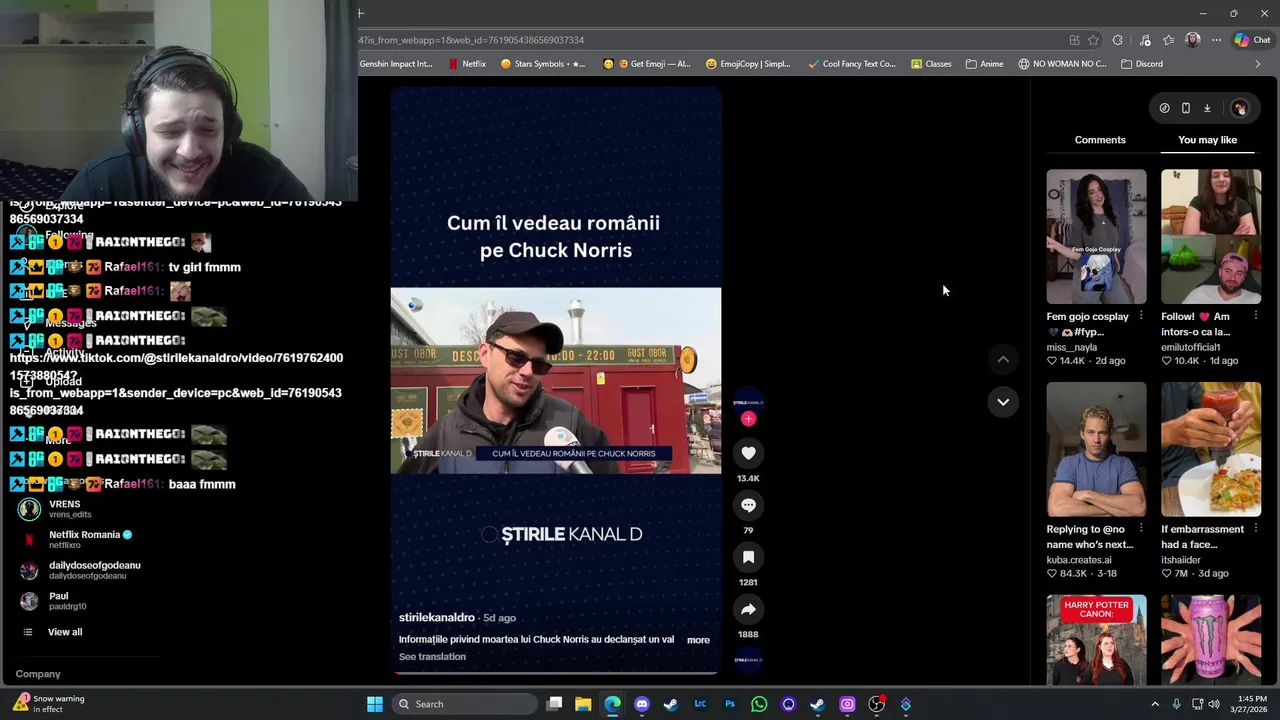Open the Netflix bookmark
The height and width of the screenshot is (720, 1280).
467,64
